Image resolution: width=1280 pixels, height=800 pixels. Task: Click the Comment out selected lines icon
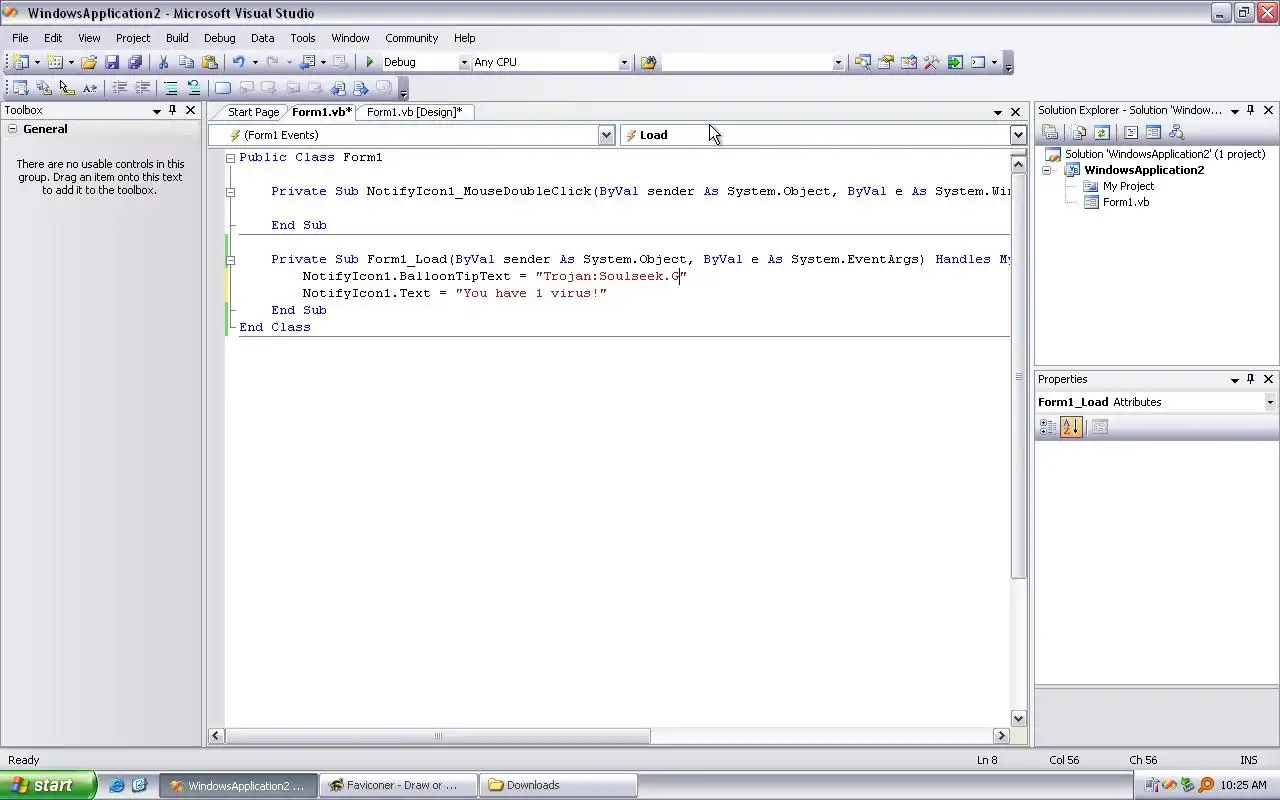171,88
